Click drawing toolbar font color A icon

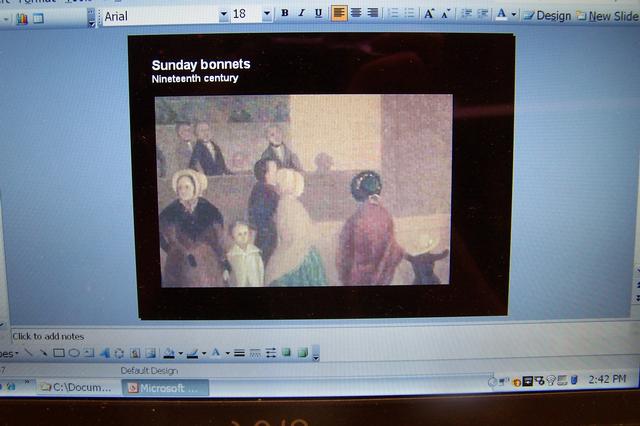216,353
